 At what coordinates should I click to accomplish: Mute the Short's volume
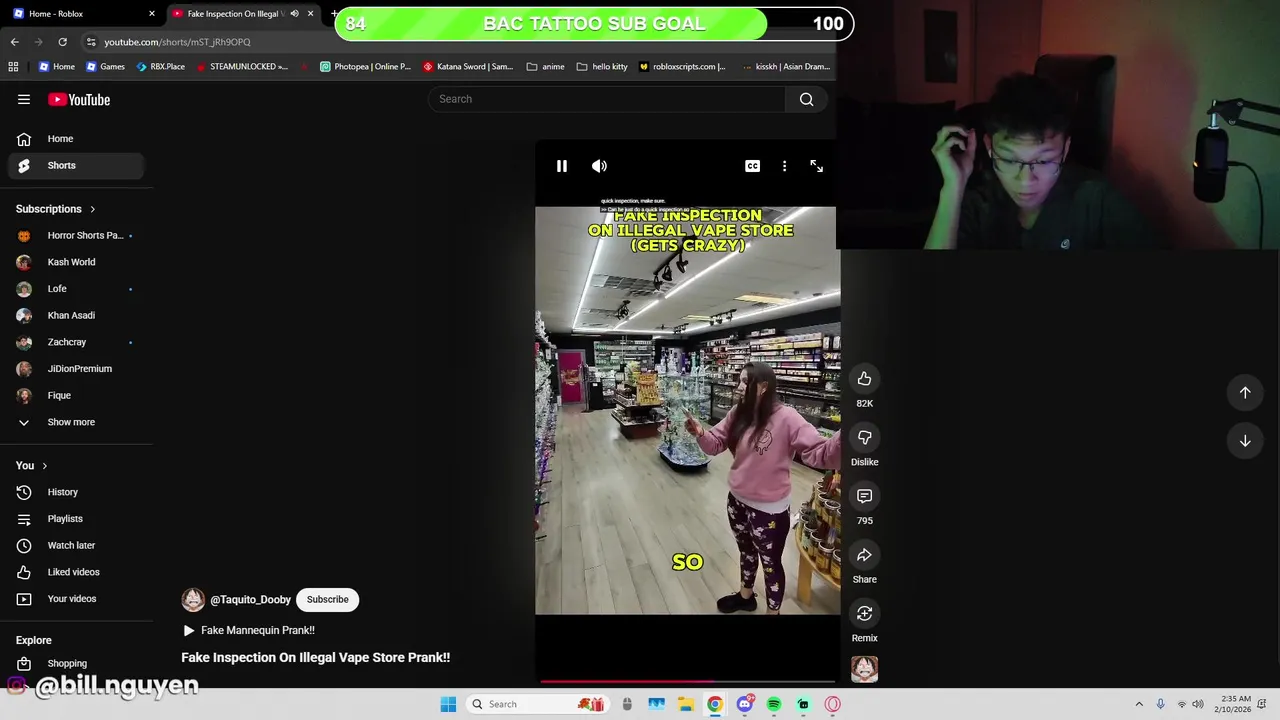(x=599, y=166)
